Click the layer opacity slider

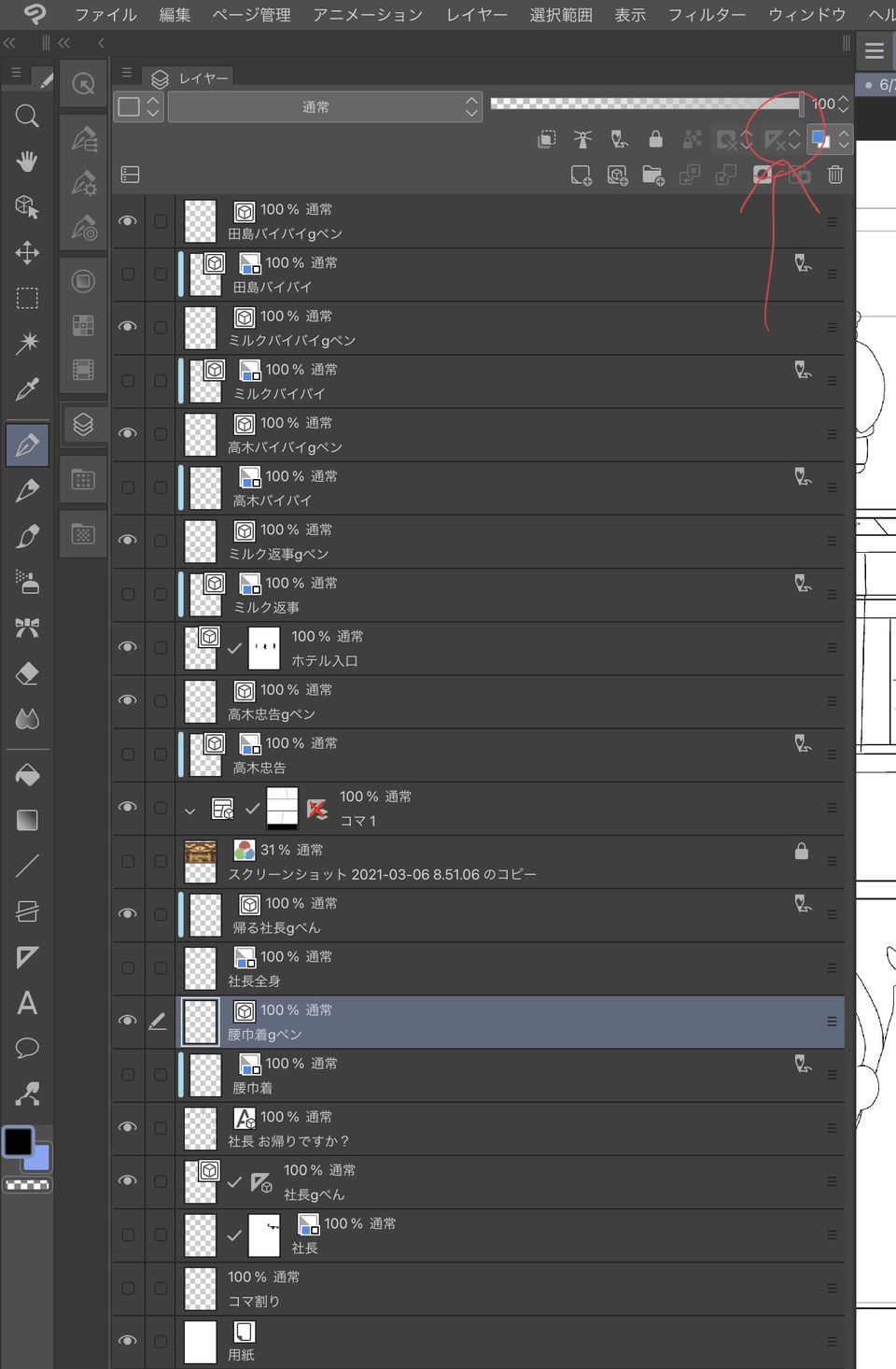(x=646, y=104)
